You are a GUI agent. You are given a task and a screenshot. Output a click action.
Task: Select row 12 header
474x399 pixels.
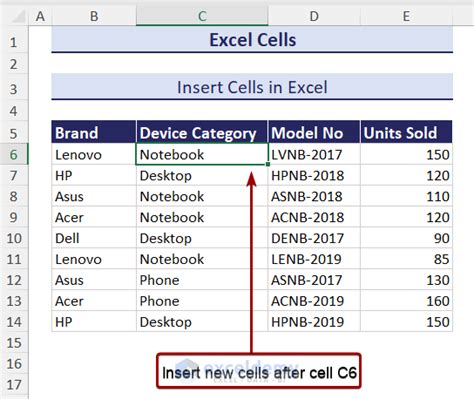point(14,280)
